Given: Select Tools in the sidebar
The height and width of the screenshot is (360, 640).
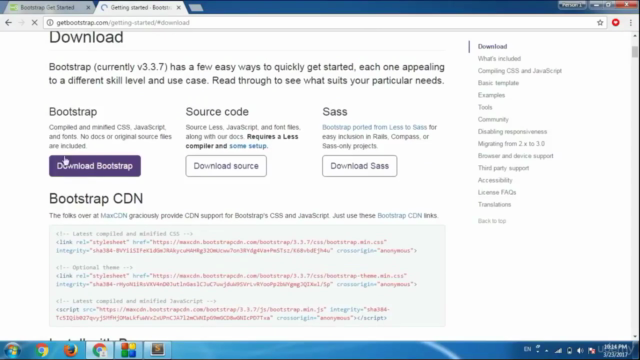Looking at the screenshot, I should coord(485,107).
